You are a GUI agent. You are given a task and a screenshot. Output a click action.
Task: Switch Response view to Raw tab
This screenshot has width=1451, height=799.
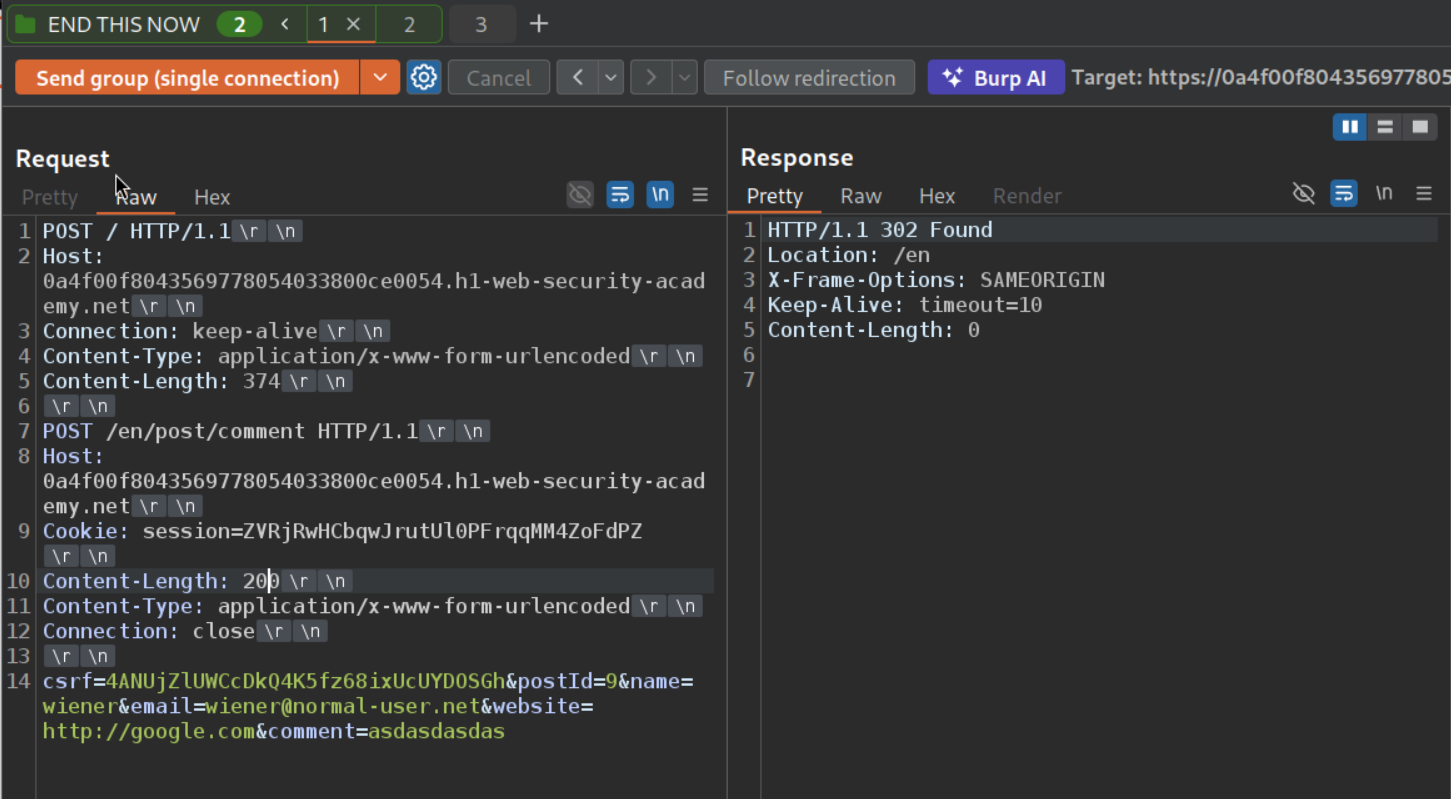[860, 196]
